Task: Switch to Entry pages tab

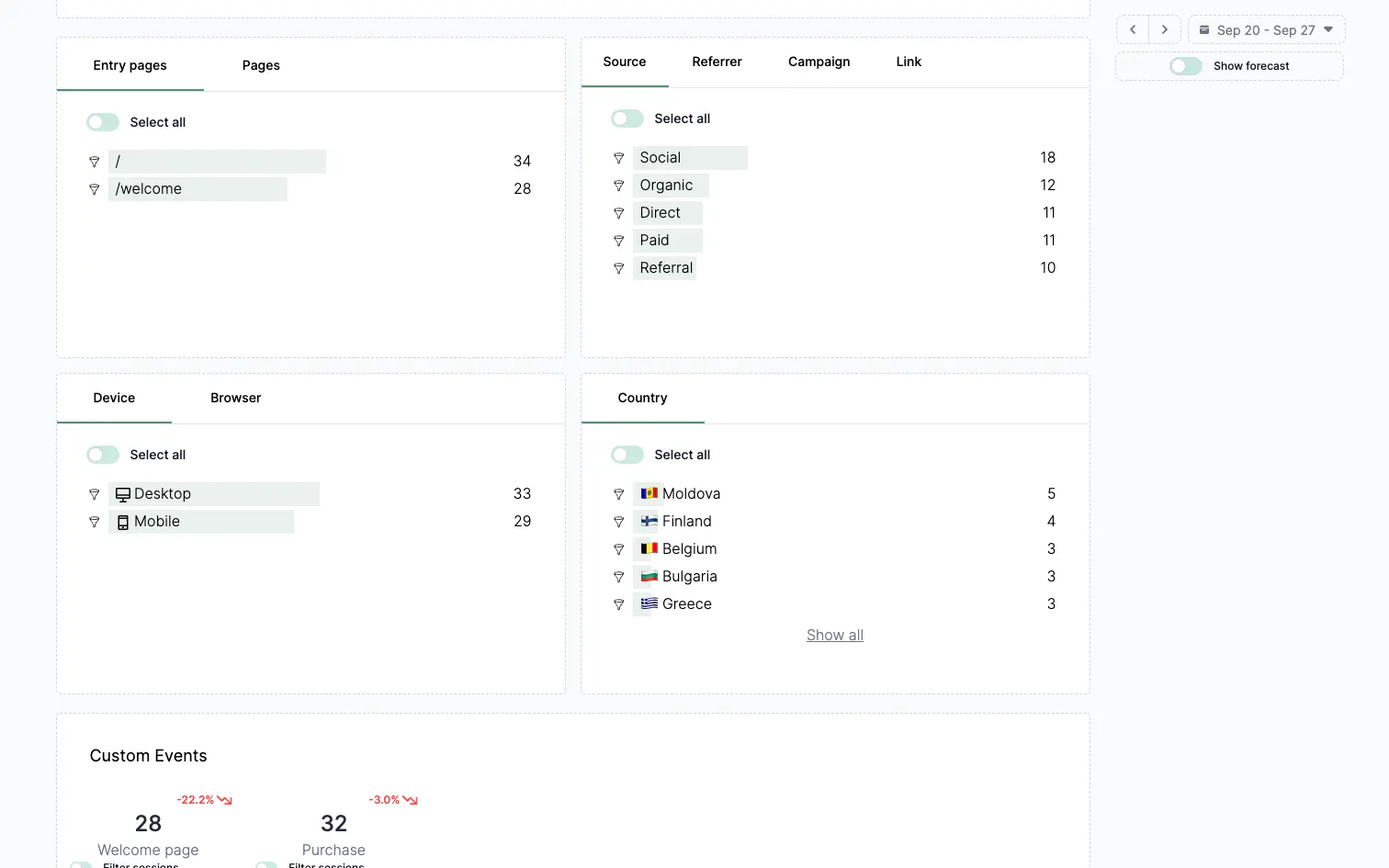Action: [130, 65]
